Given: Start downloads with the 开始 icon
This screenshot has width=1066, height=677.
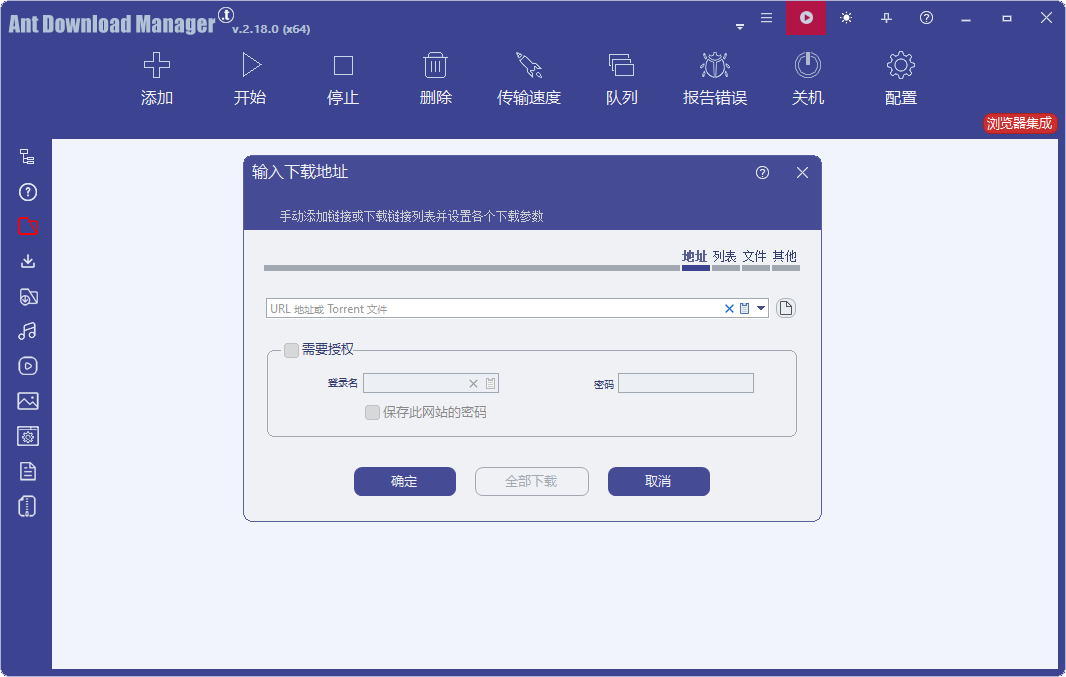Looking at the screenshot, I should (x=251, y=65).
